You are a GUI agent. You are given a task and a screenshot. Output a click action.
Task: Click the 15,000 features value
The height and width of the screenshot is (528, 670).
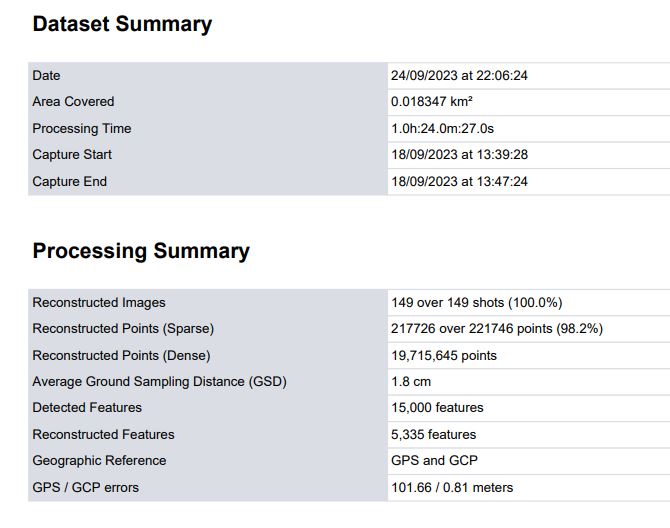coord(437,408)
